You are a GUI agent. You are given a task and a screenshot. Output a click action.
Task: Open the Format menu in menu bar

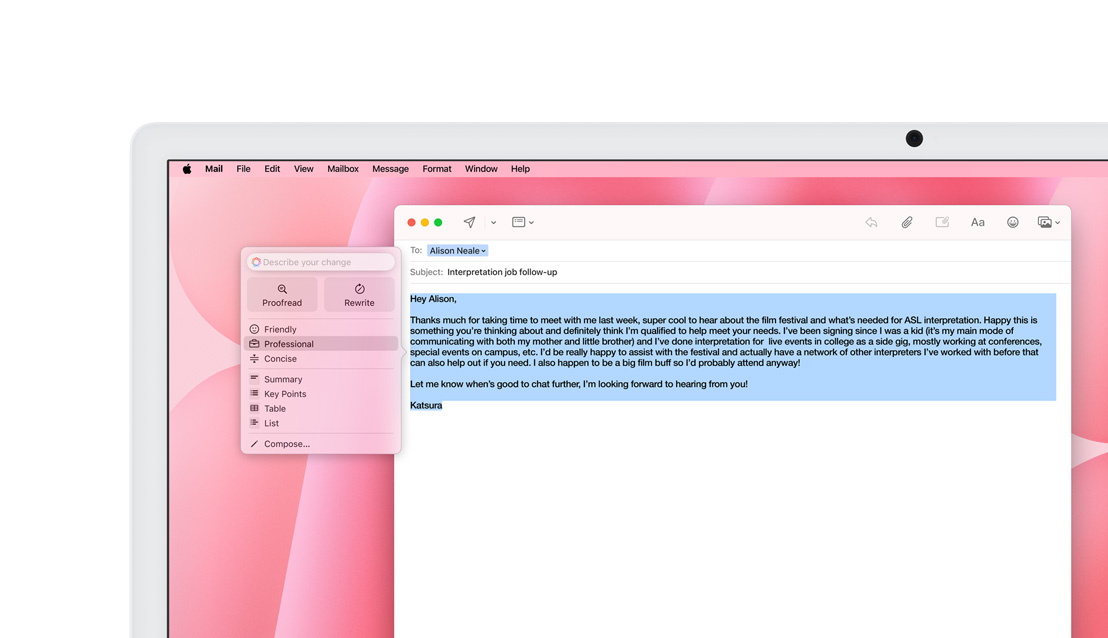coord(436,169)
